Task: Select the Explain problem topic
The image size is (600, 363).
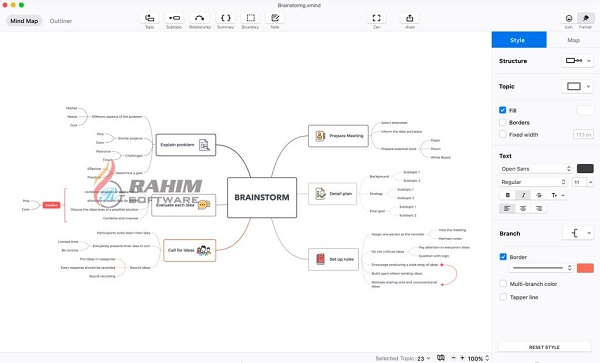Action: [186, 145]
